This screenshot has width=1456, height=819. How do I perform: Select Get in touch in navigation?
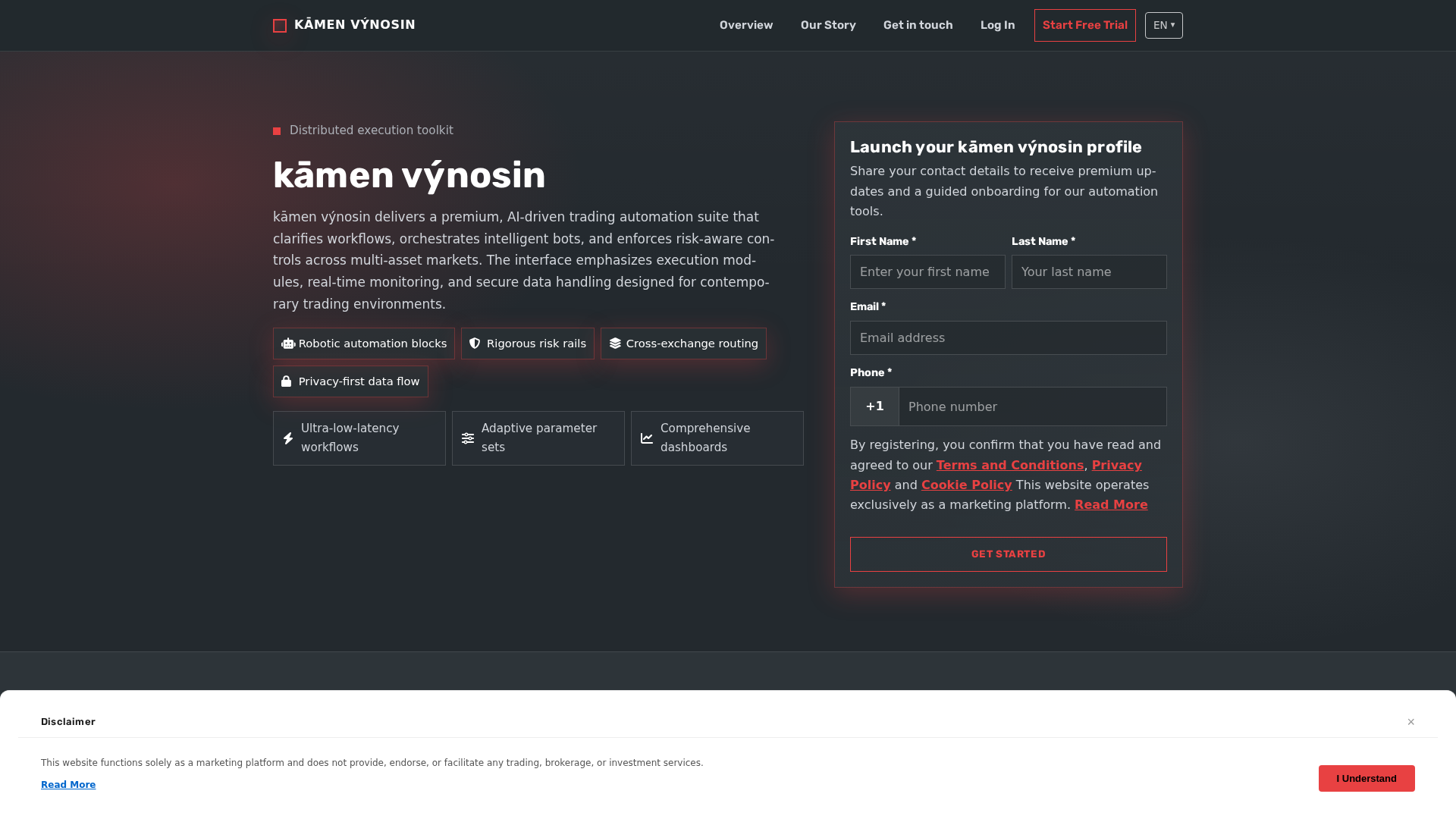[918, 25]
